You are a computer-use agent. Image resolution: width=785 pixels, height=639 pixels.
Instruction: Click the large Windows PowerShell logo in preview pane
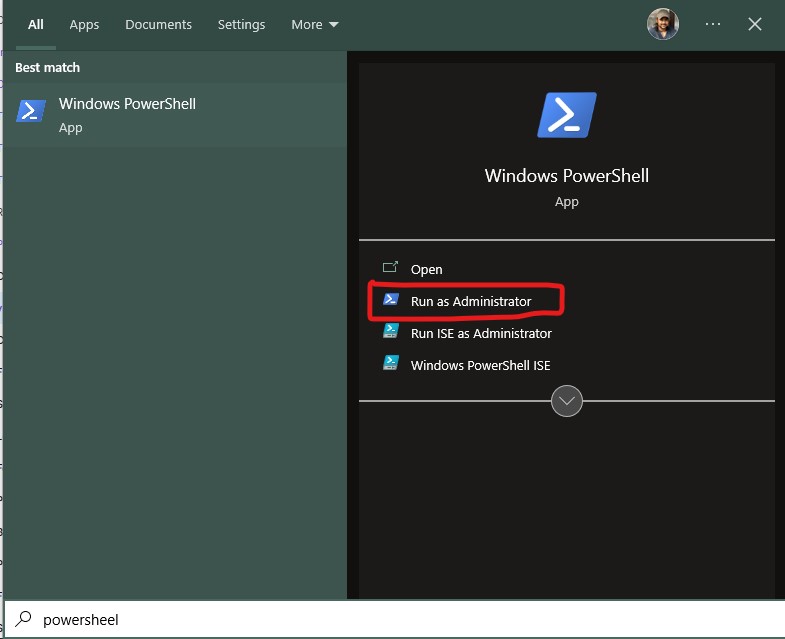click(567, 115)
